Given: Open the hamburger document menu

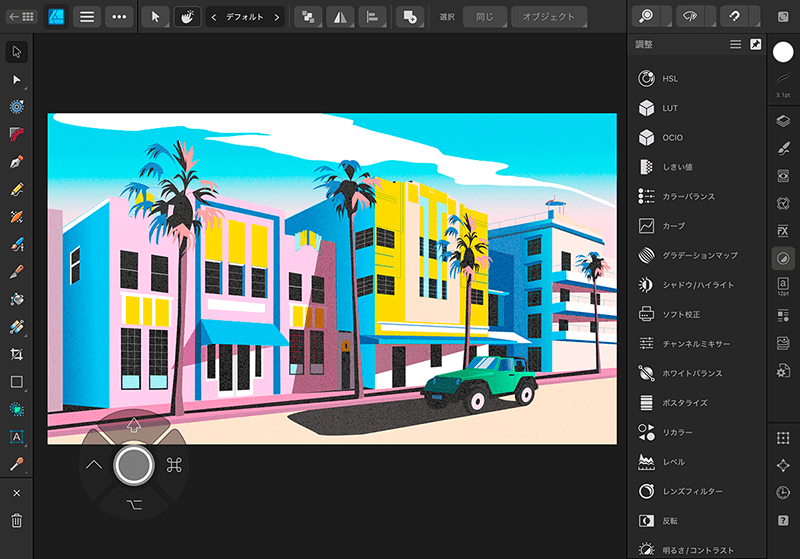Looking at the screenshot, I should 87,16.
